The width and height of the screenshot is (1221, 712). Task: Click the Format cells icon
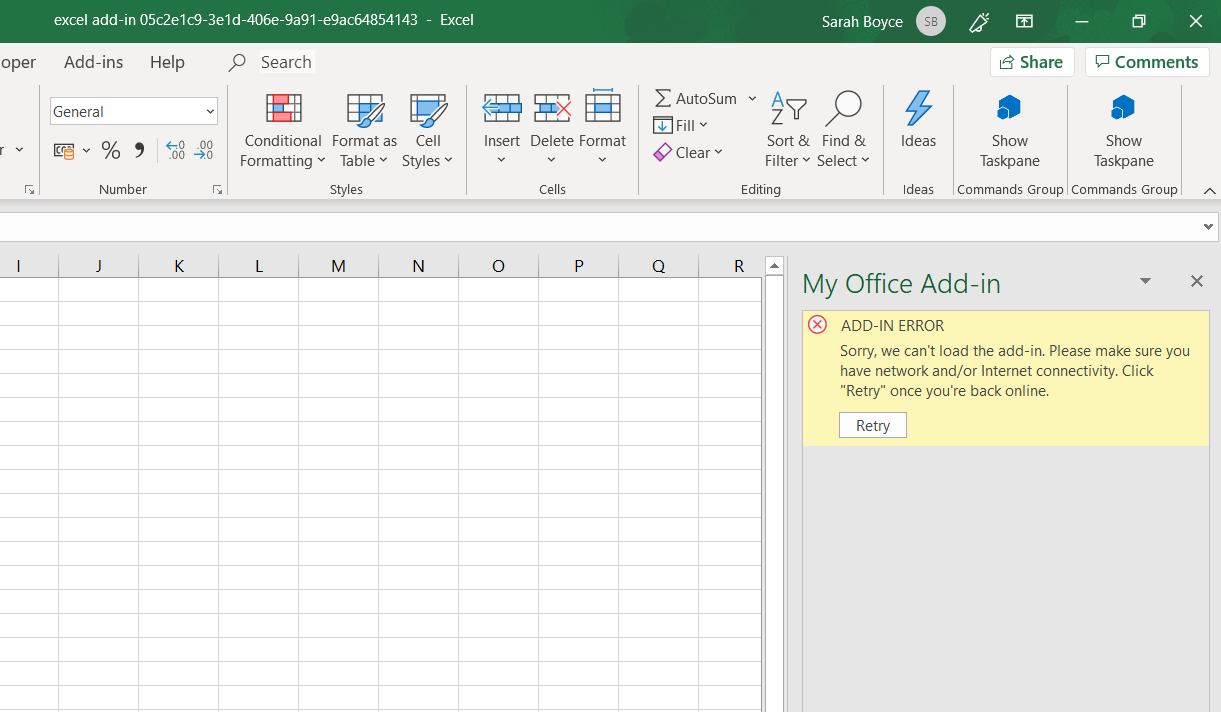602,107
